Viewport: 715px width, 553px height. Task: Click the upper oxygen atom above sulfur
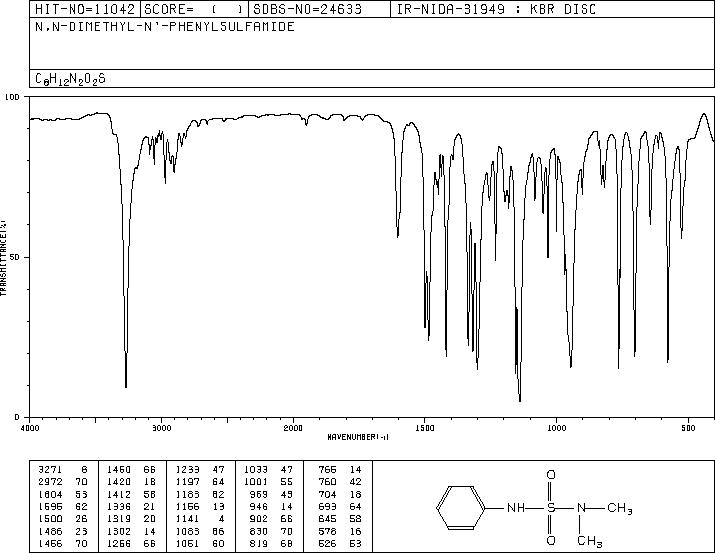click(551, 475)
